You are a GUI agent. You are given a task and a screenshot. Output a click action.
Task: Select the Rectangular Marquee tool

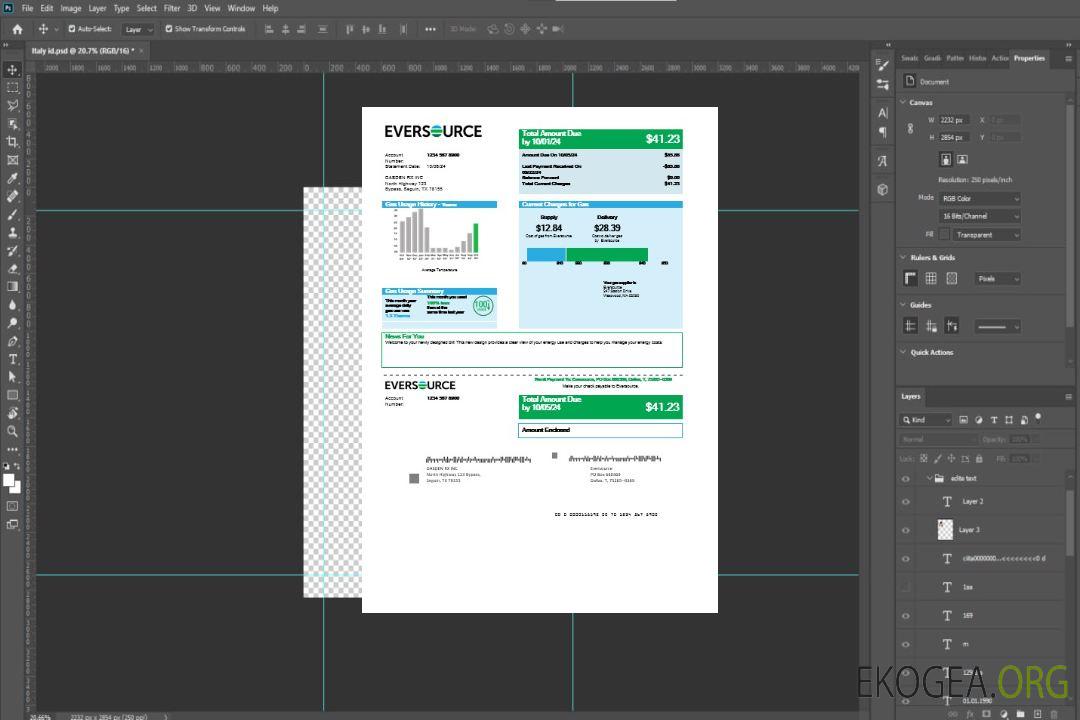[x=12, y=87]
